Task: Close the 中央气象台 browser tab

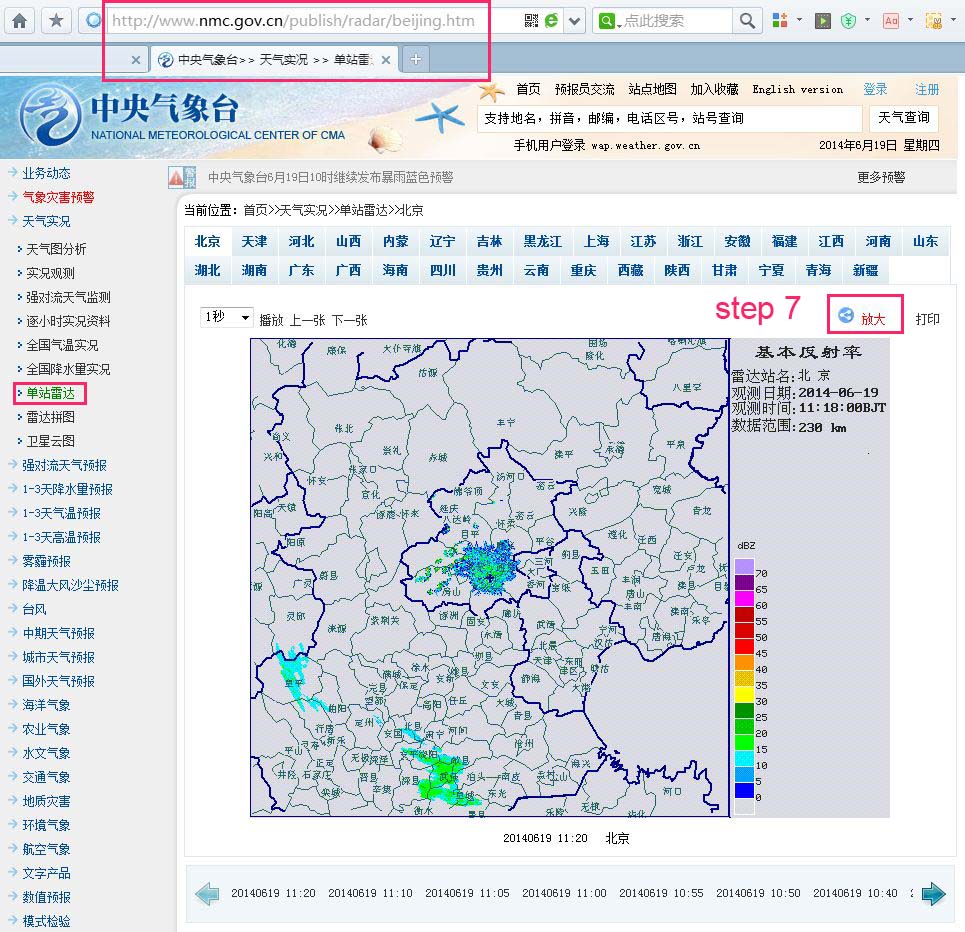Action: (386, 60)
